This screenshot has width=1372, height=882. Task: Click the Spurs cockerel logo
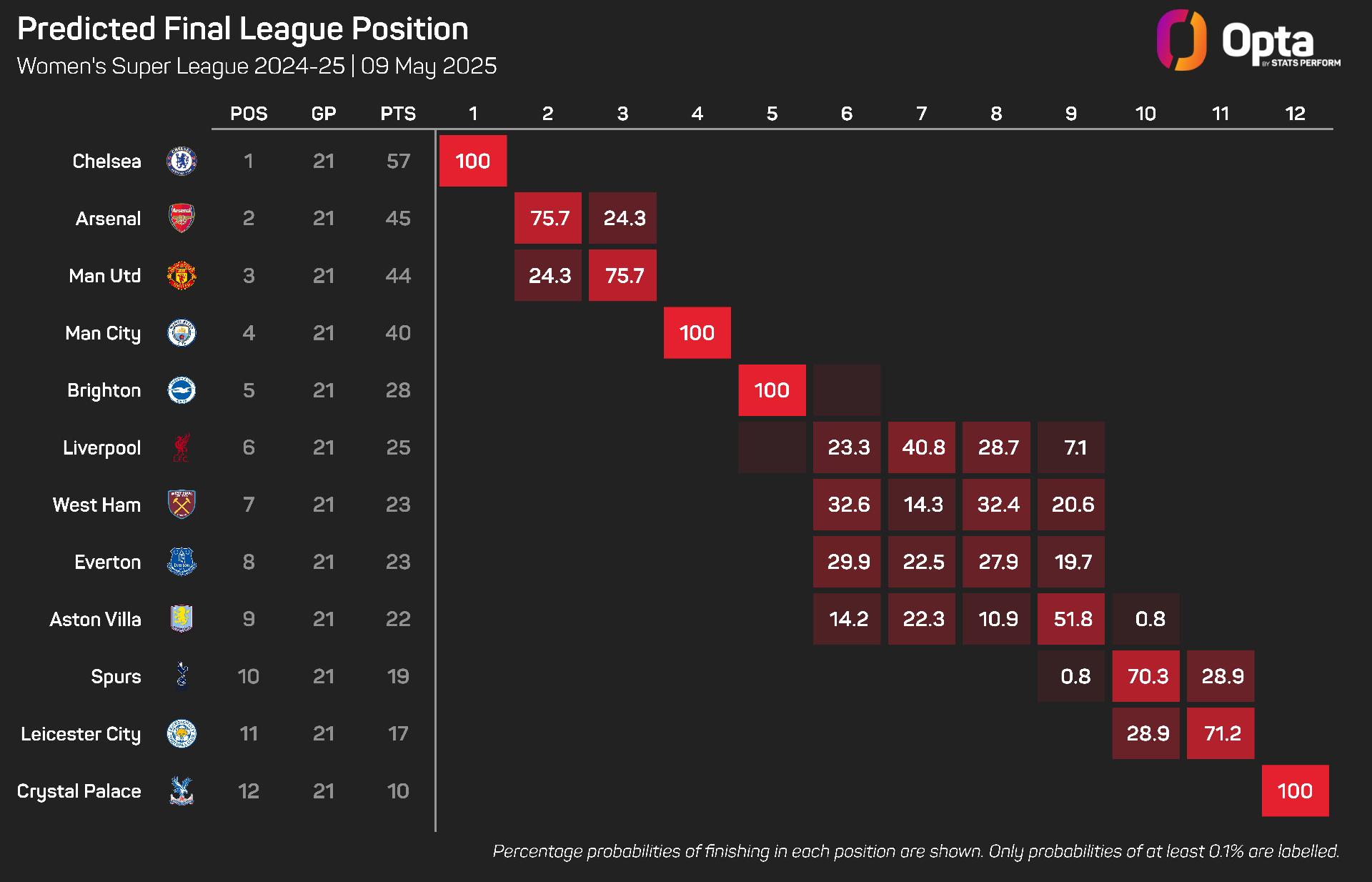182,676
